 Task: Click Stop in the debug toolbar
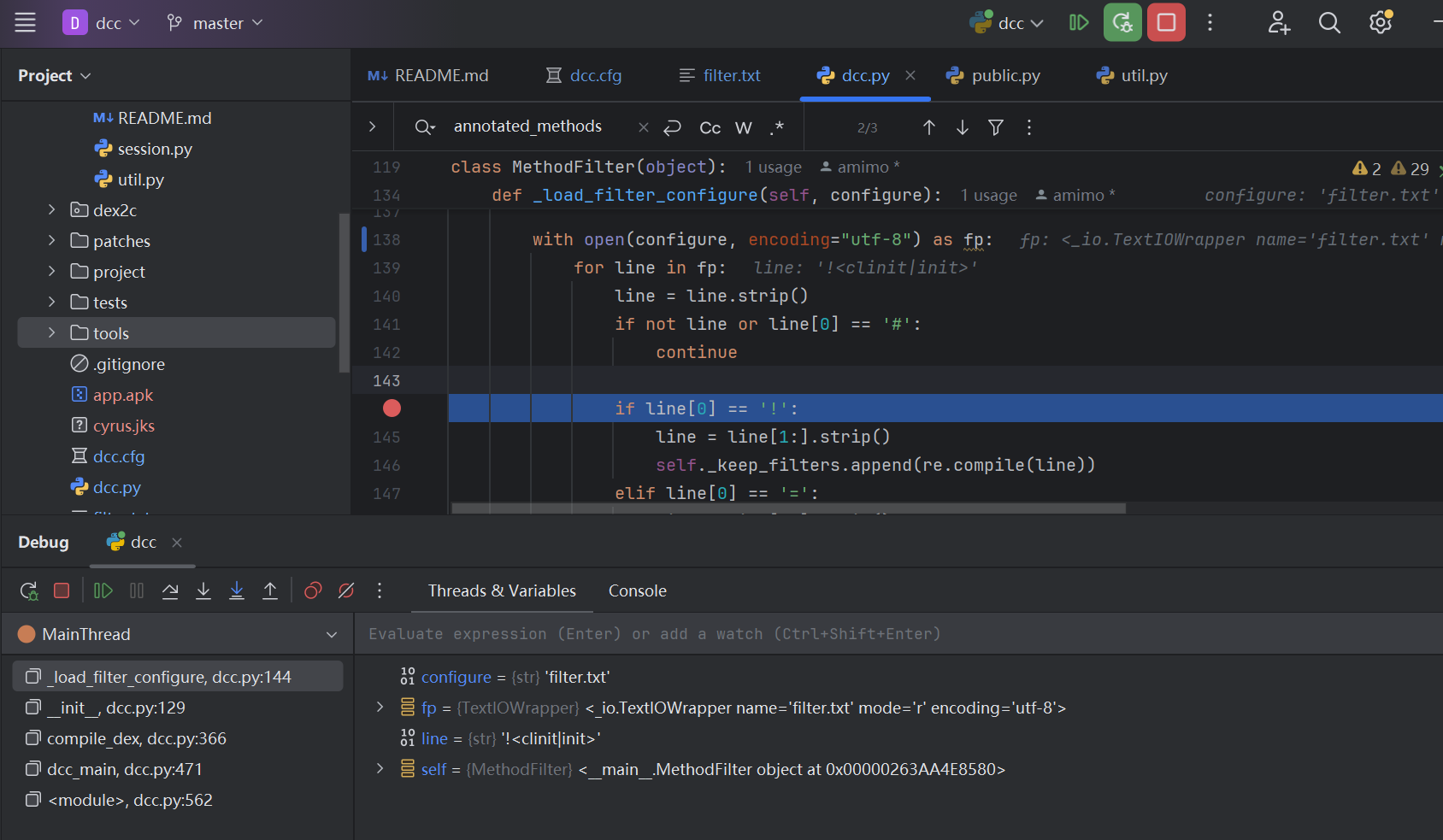62,590
